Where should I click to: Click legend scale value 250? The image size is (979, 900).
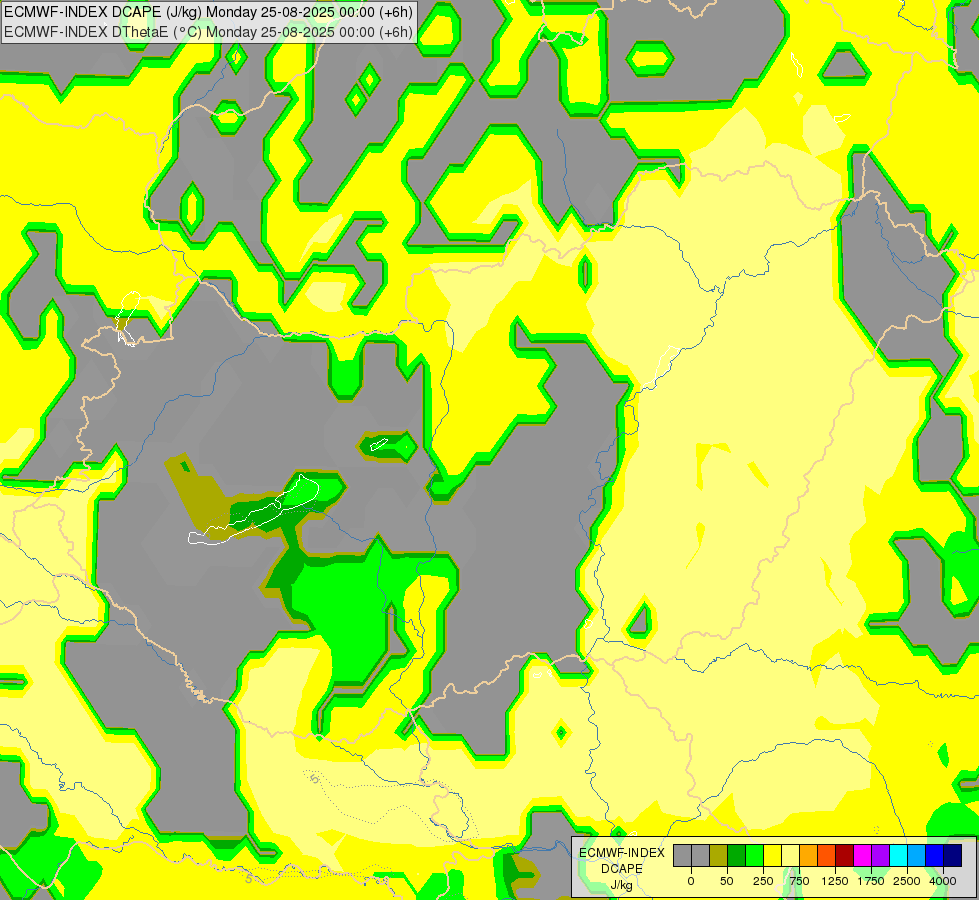click(x=763, y=881)
